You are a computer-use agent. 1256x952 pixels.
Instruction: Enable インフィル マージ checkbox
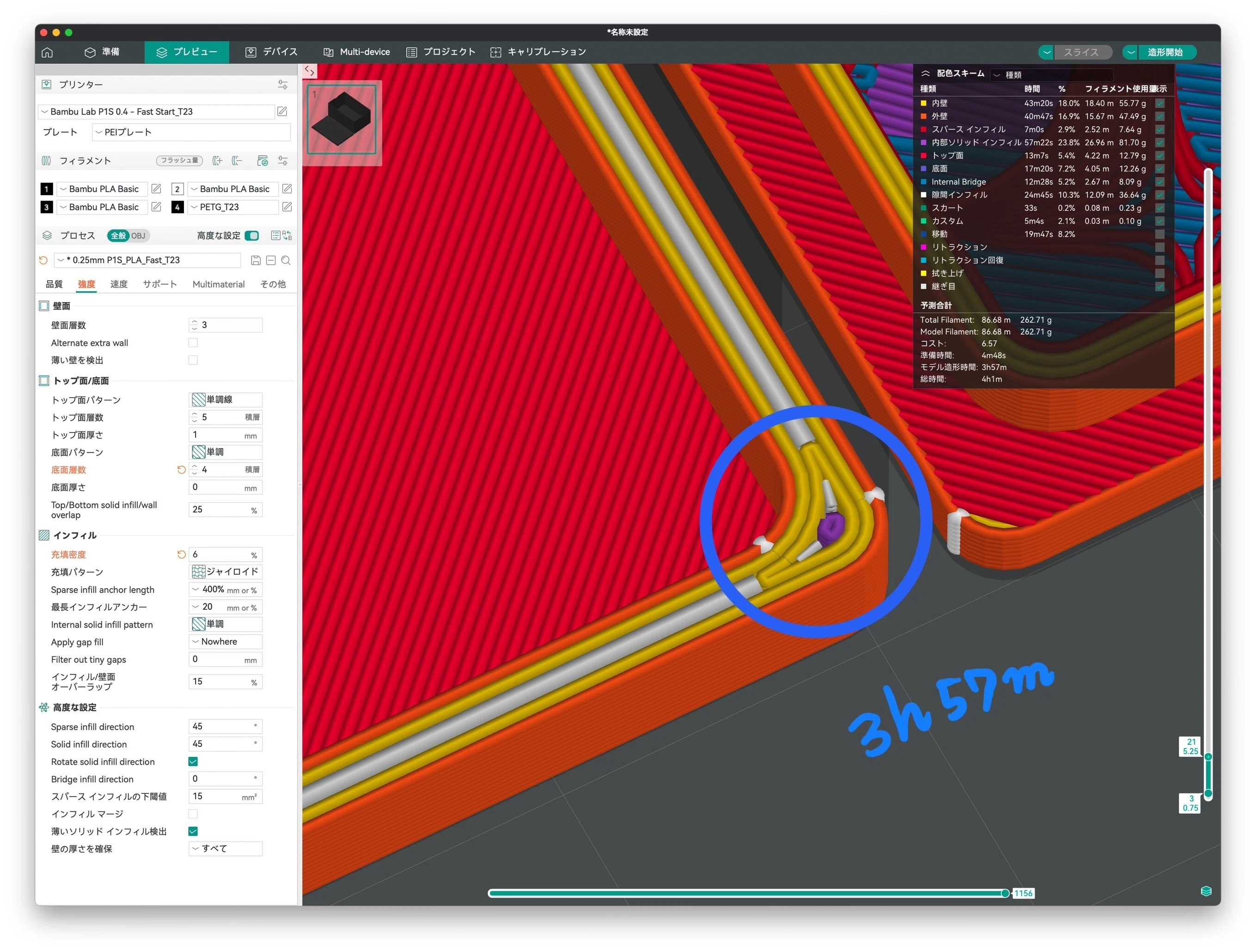193,814
